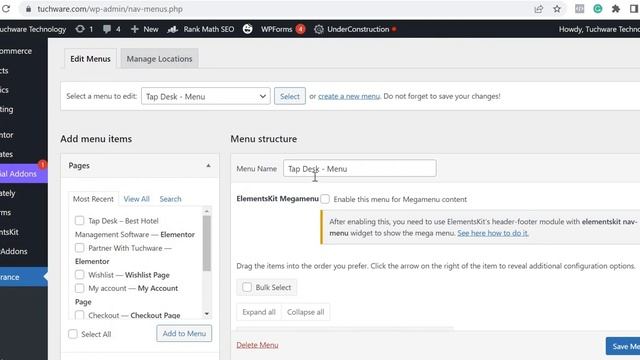Viewport: 640px width, 360px height.
Task: Tick the Wishlist page checkbox
Action: (80, 275)
